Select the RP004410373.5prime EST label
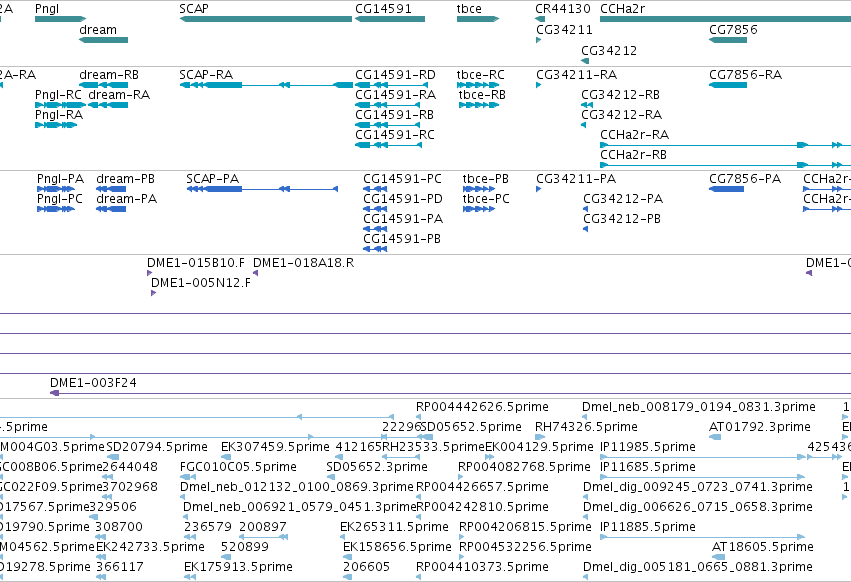The height and width of the screenshot is (582, 851). (482, 567)
